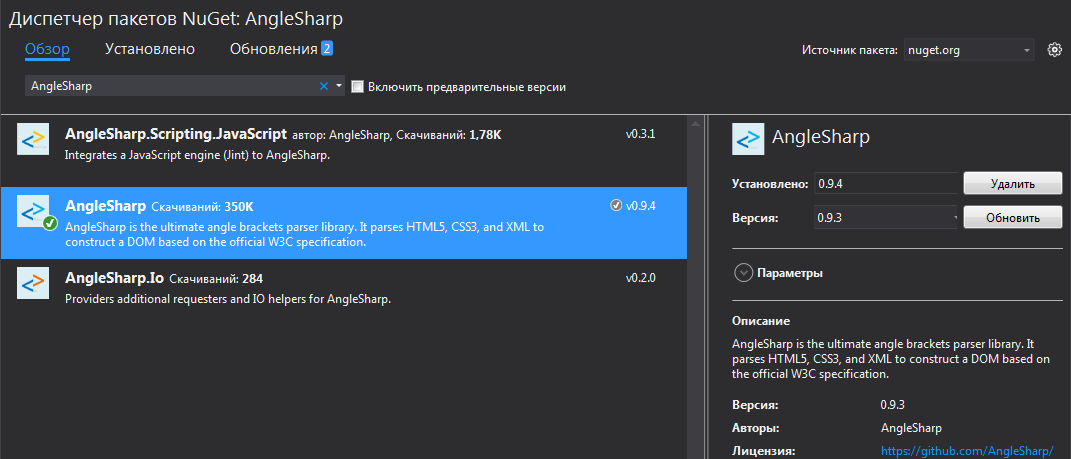Click the Обновить button
The width and height of the screenshot is (1071, 459).
1013,218
